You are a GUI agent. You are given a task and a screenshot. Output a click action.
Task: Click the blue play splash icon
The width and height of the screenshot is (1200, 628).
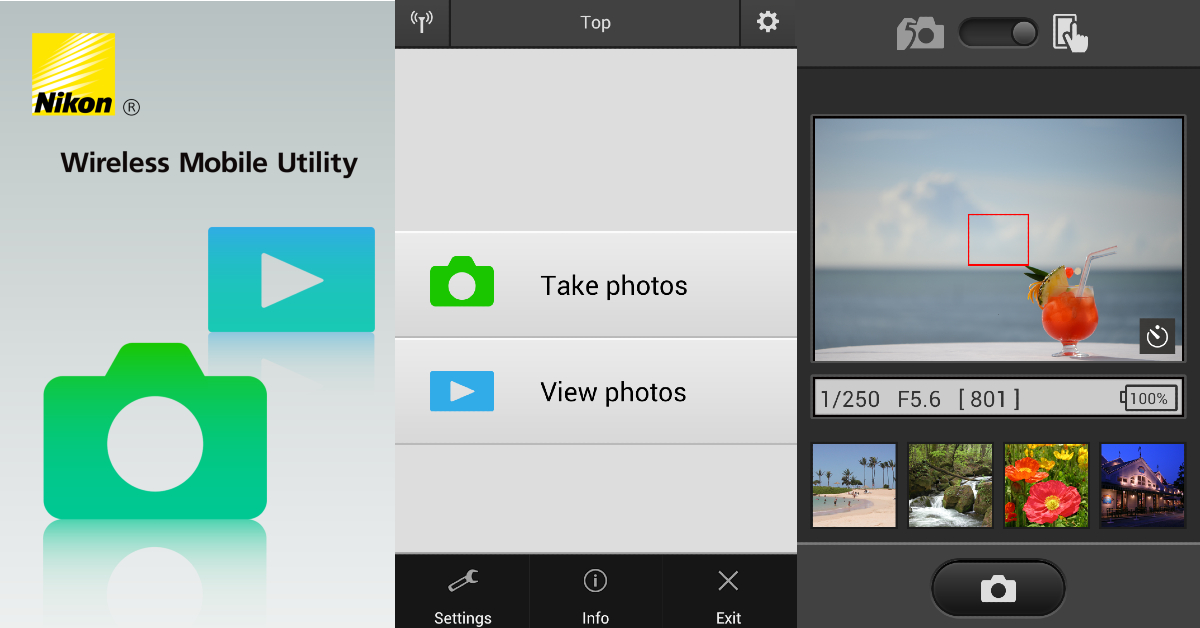(291, 279)
